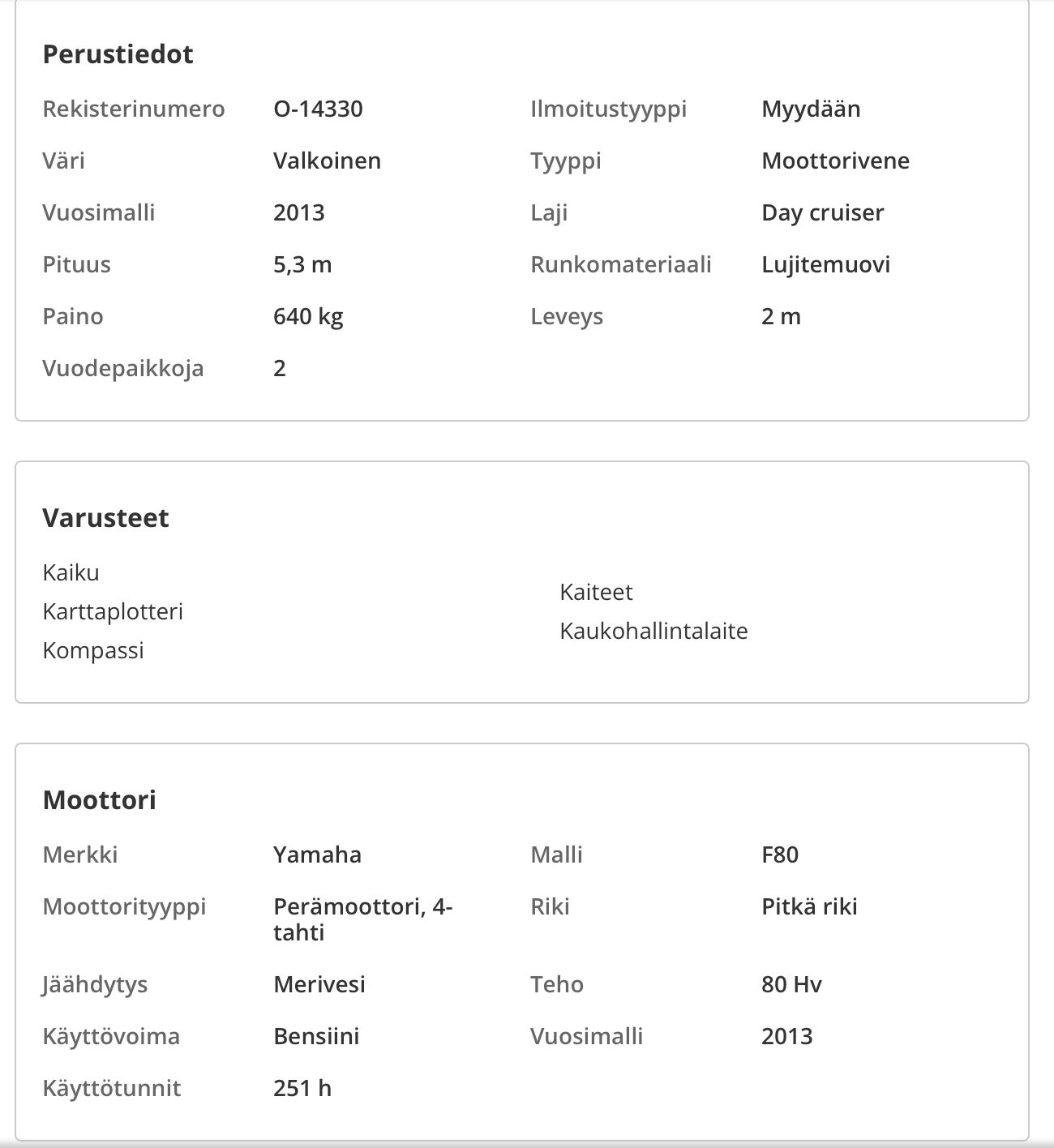Click the Pitkä riki value
The height and width of the screenshot is (1148, 1054).
point(809,906)
